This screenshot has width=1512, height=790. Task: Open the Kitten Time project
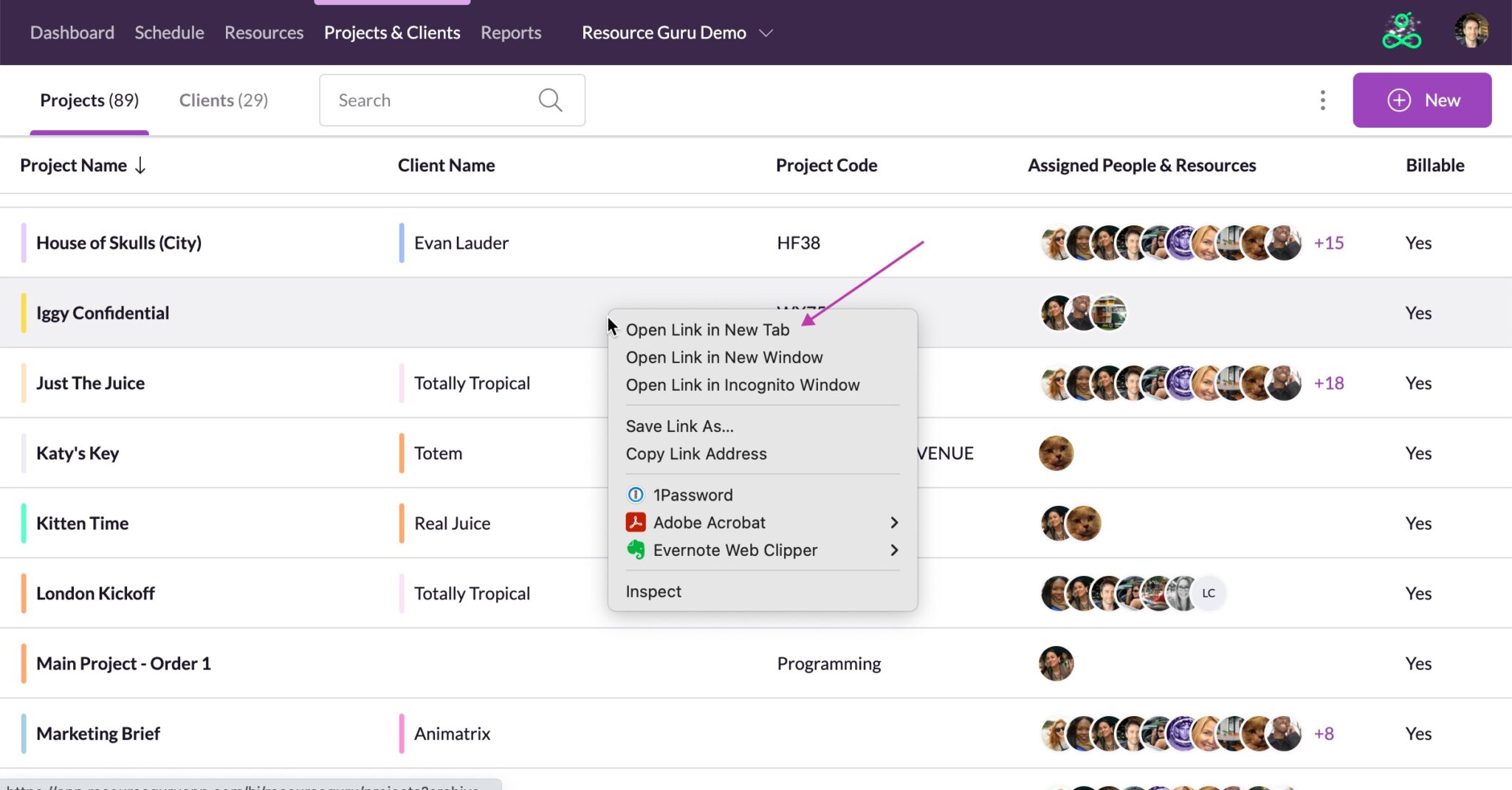point(82,523)
